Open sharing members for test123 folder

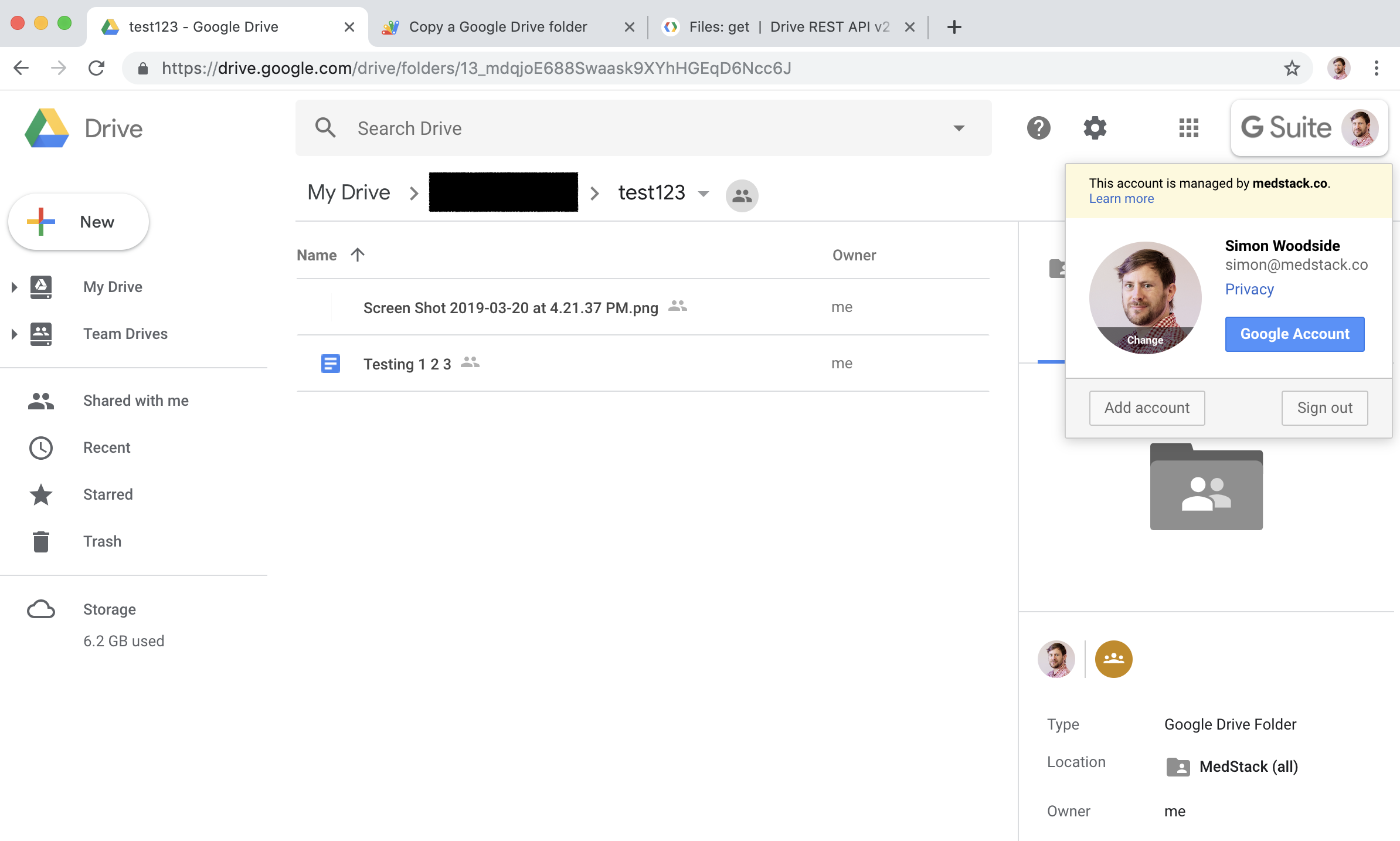tap(741, 195)
